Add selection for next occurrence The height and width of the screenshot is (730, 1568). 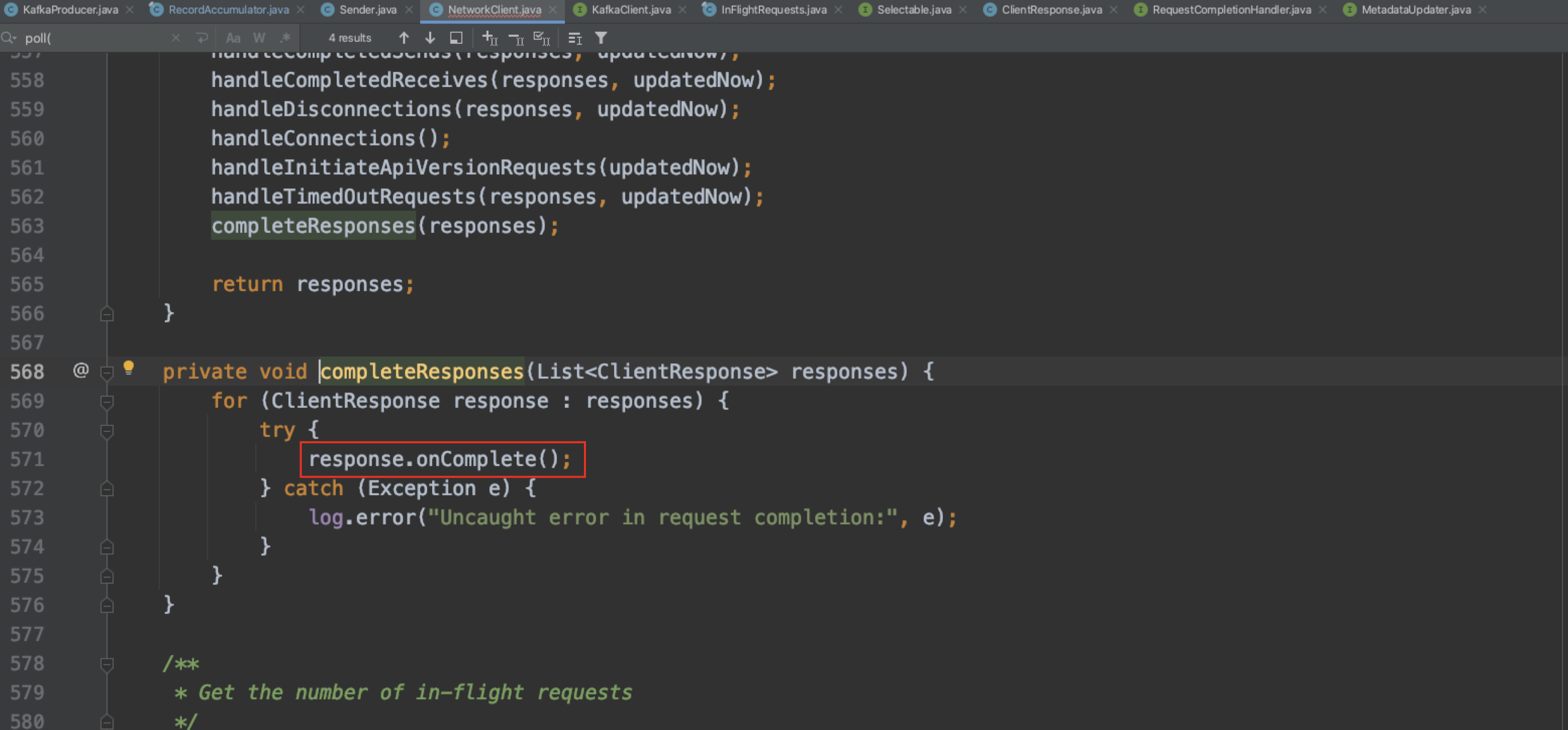point(490,38)
